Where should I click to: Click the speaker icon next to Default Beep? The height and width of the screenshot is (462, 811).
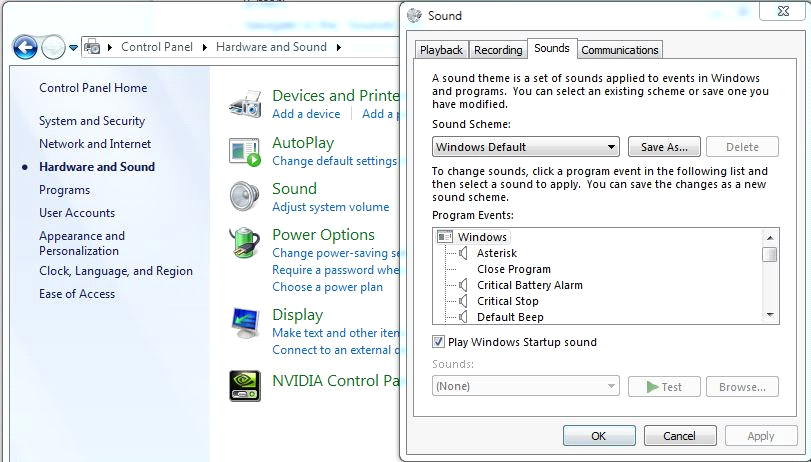click(463, 317)
